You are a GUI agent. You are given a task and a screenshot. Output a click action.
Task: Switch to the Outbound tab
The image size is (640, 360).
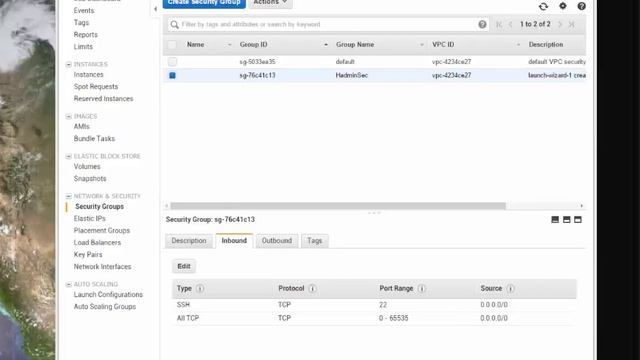277,241
